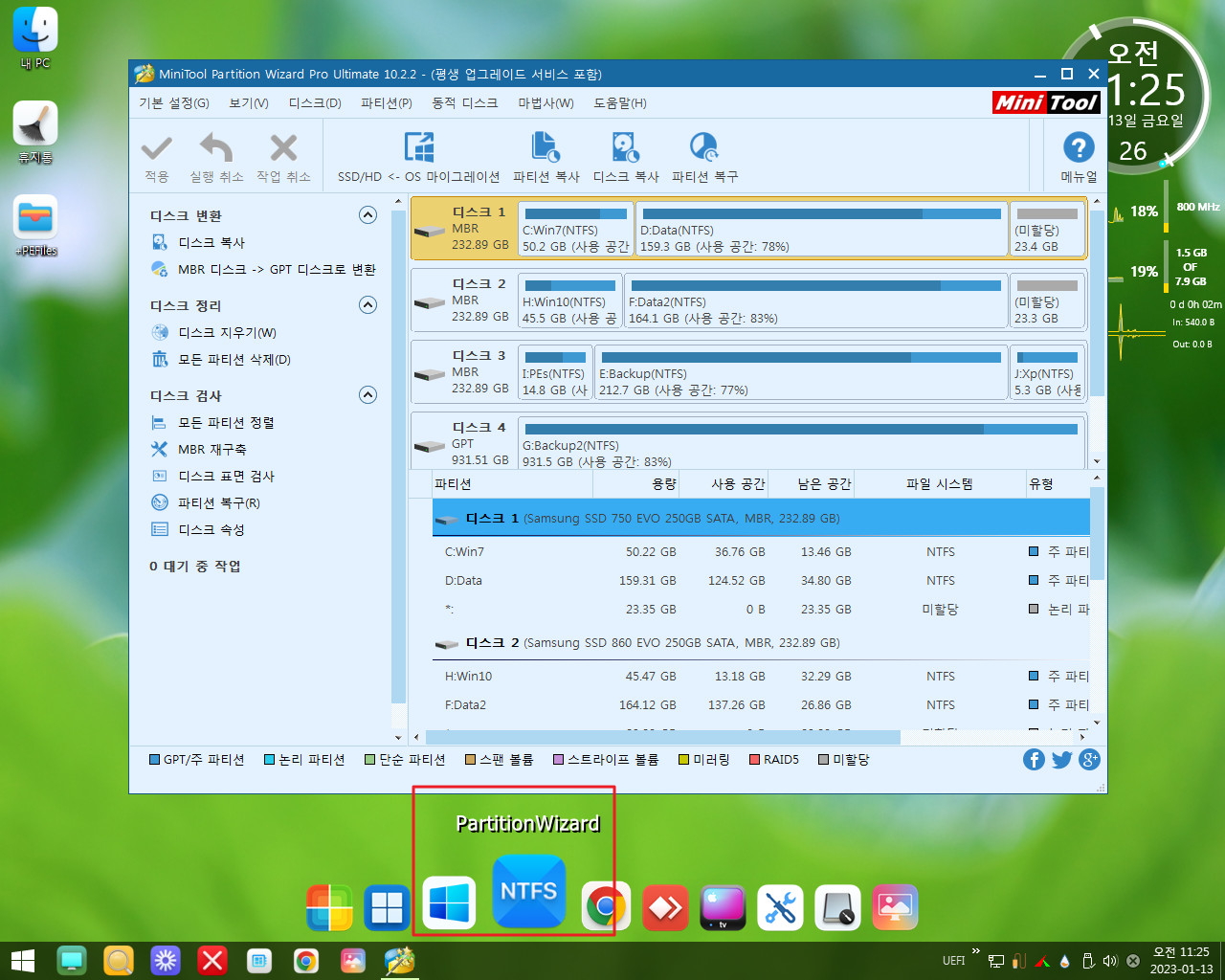
Task: Share via the Facebook icon
Action: pos(1034,759)
